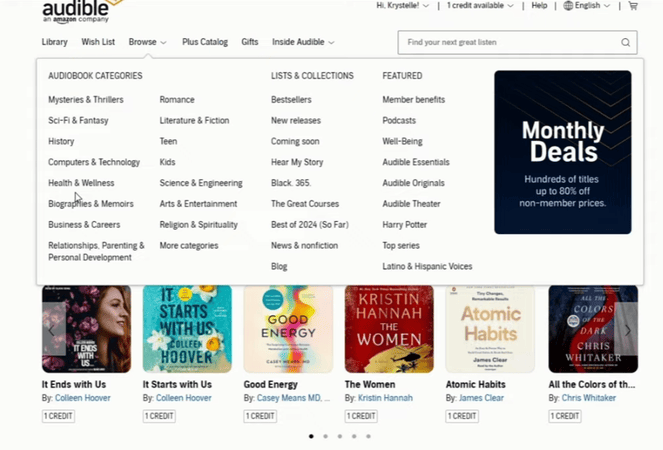Open More categories link

tap(189, 245)
